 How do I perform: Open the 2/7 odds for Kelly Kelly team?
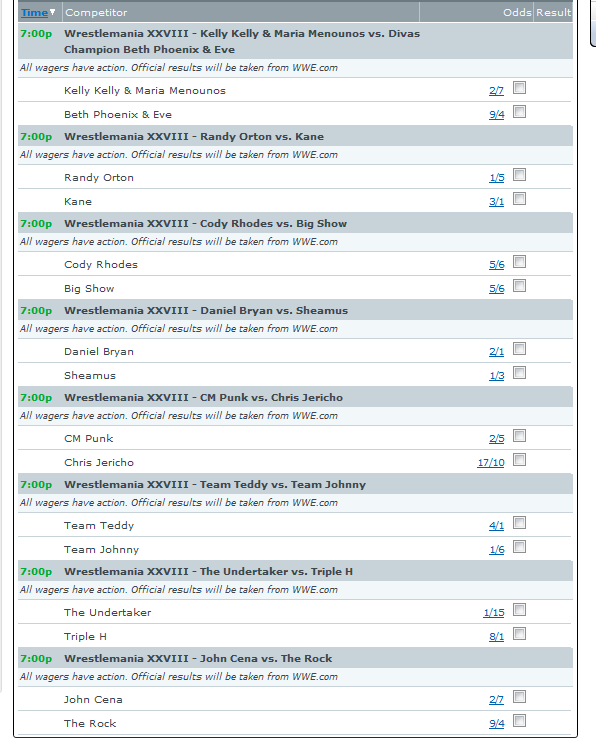496,91
